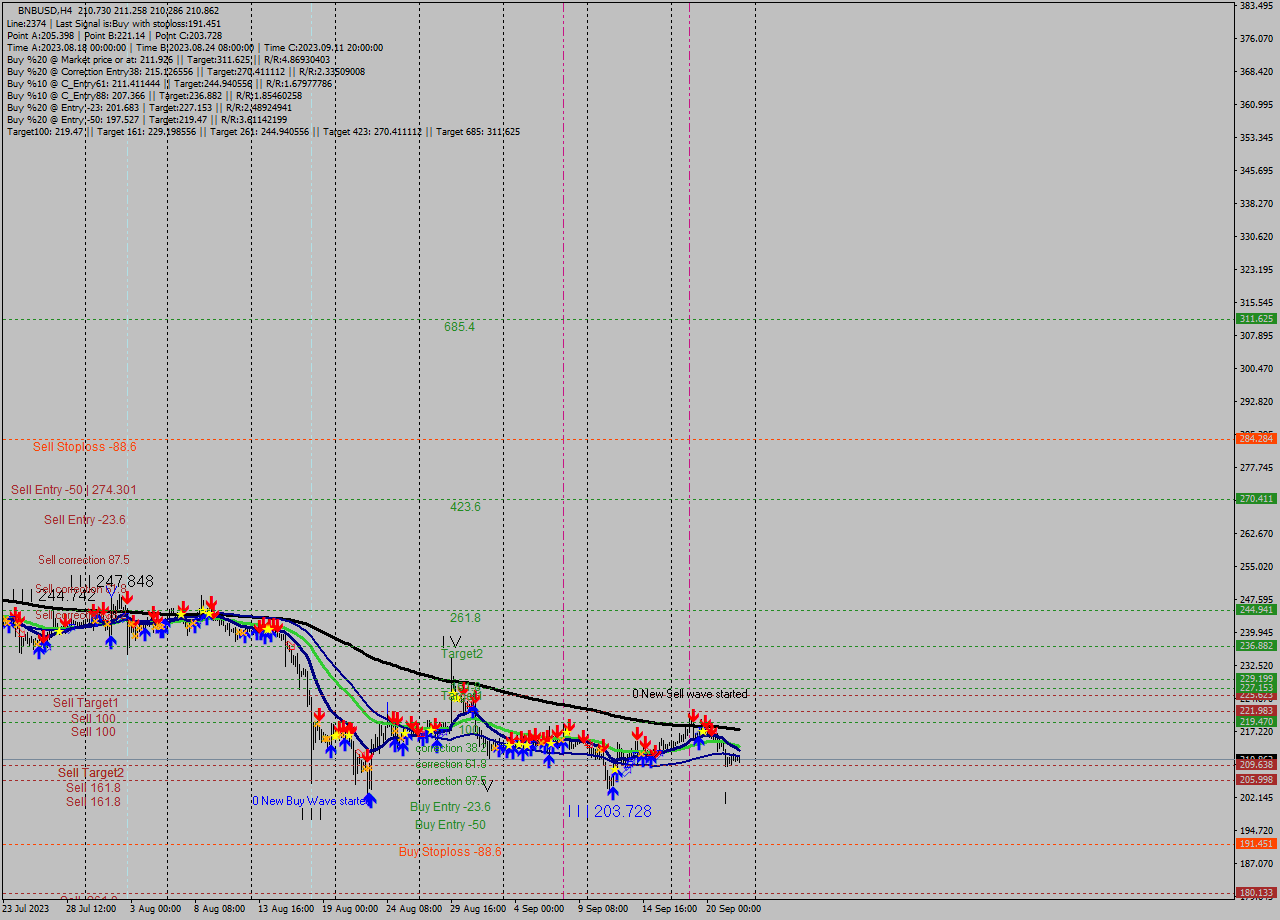Click the red 221.983 price label on axis
Screen dimensions: 1280x920
tap(1256, 710)
